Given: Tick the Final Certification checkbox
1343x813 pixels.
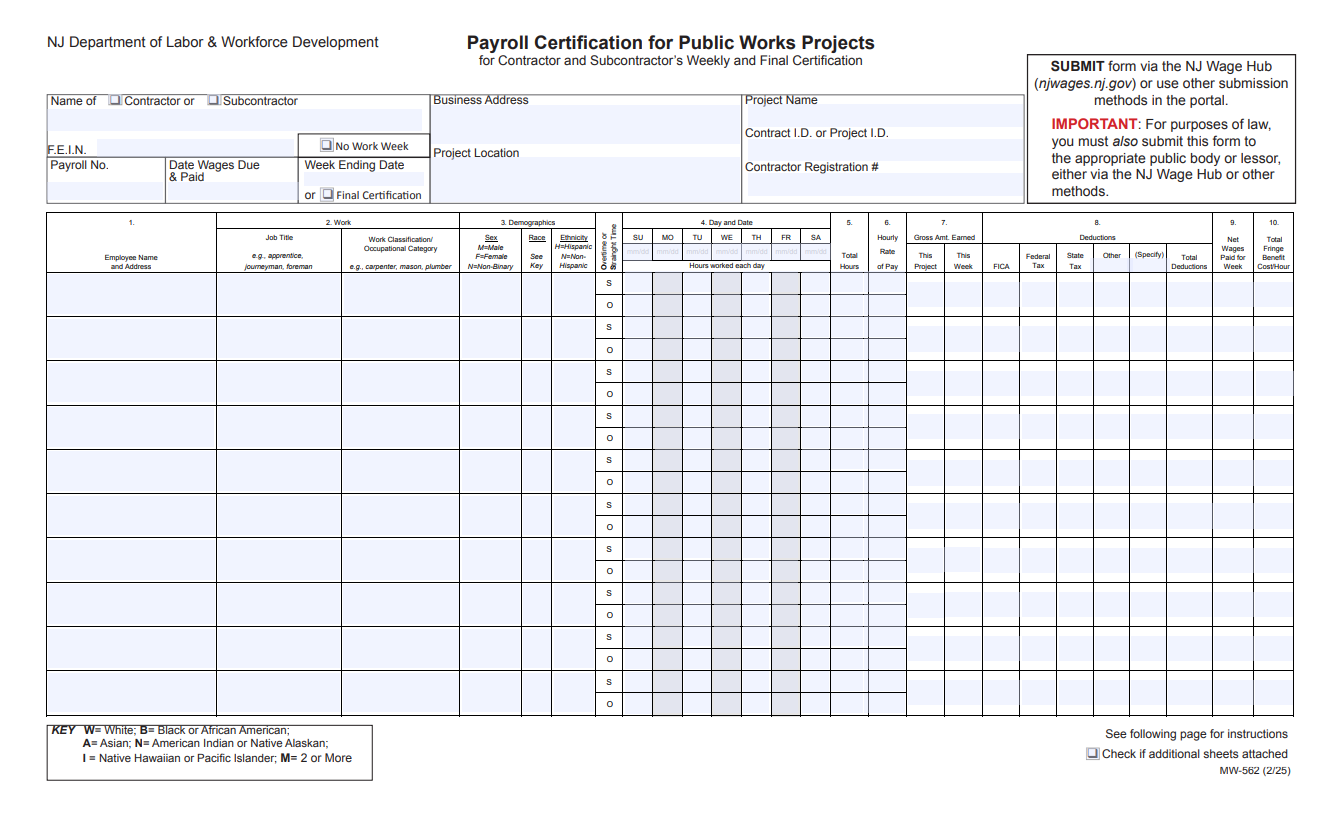Looking at the screenshot, I should (x=328, y=194).
